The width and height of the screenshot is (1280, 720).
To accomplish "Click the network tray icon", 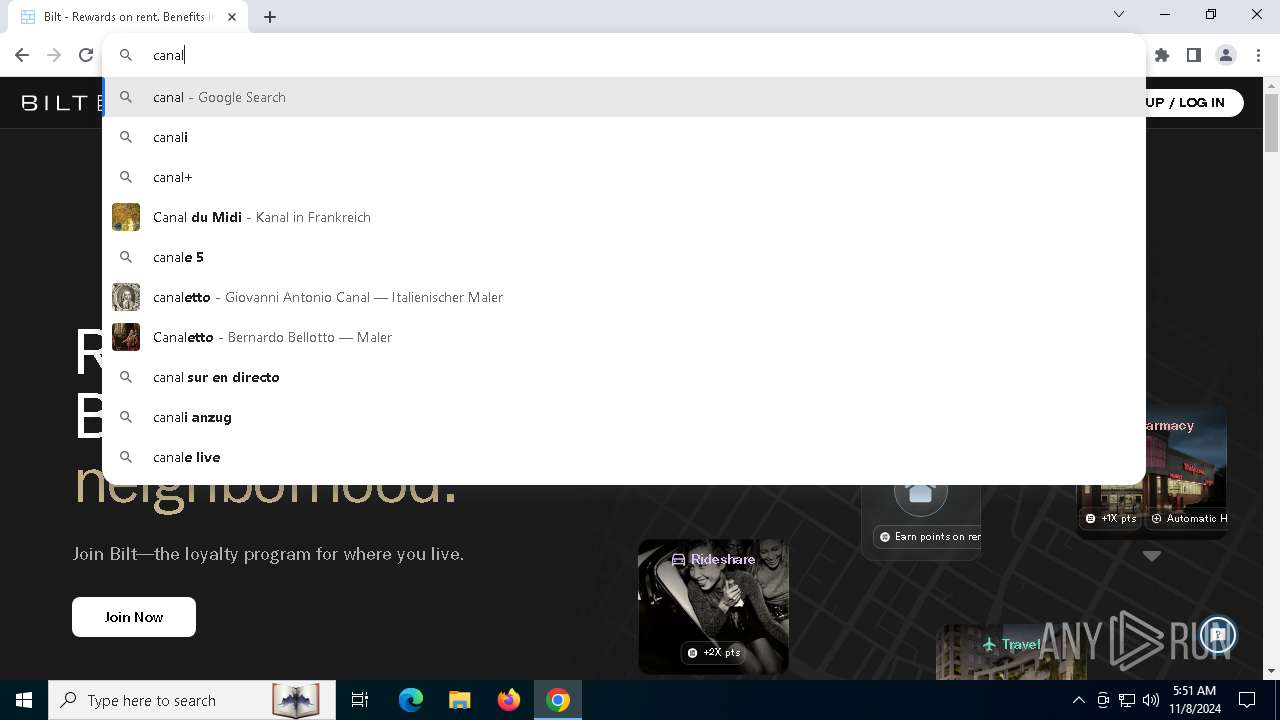I will 1127,700.
